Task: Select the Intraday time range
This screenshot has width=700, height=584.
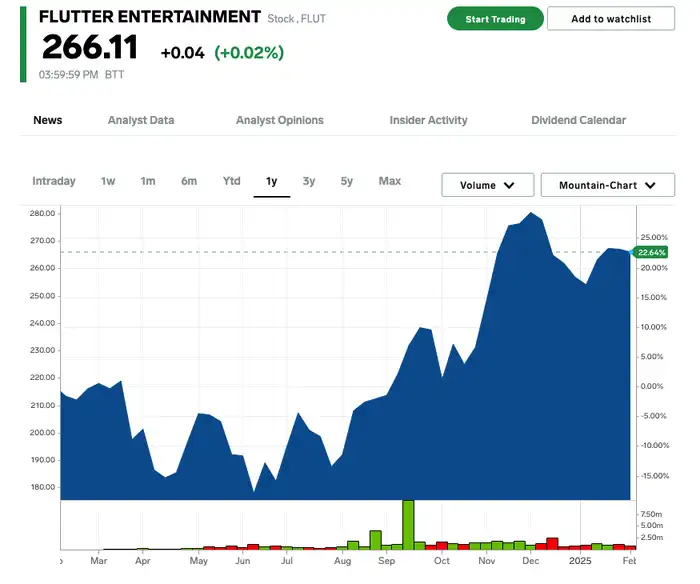Action: click(54, 181)
